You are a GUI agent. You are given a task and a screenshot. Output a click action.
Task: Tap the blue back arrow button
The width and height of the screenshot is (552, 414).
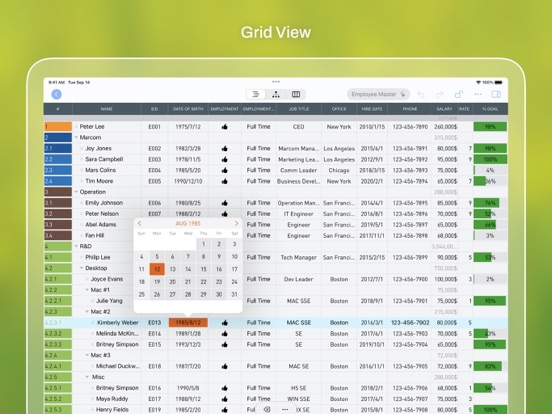[x=56, y=94]
